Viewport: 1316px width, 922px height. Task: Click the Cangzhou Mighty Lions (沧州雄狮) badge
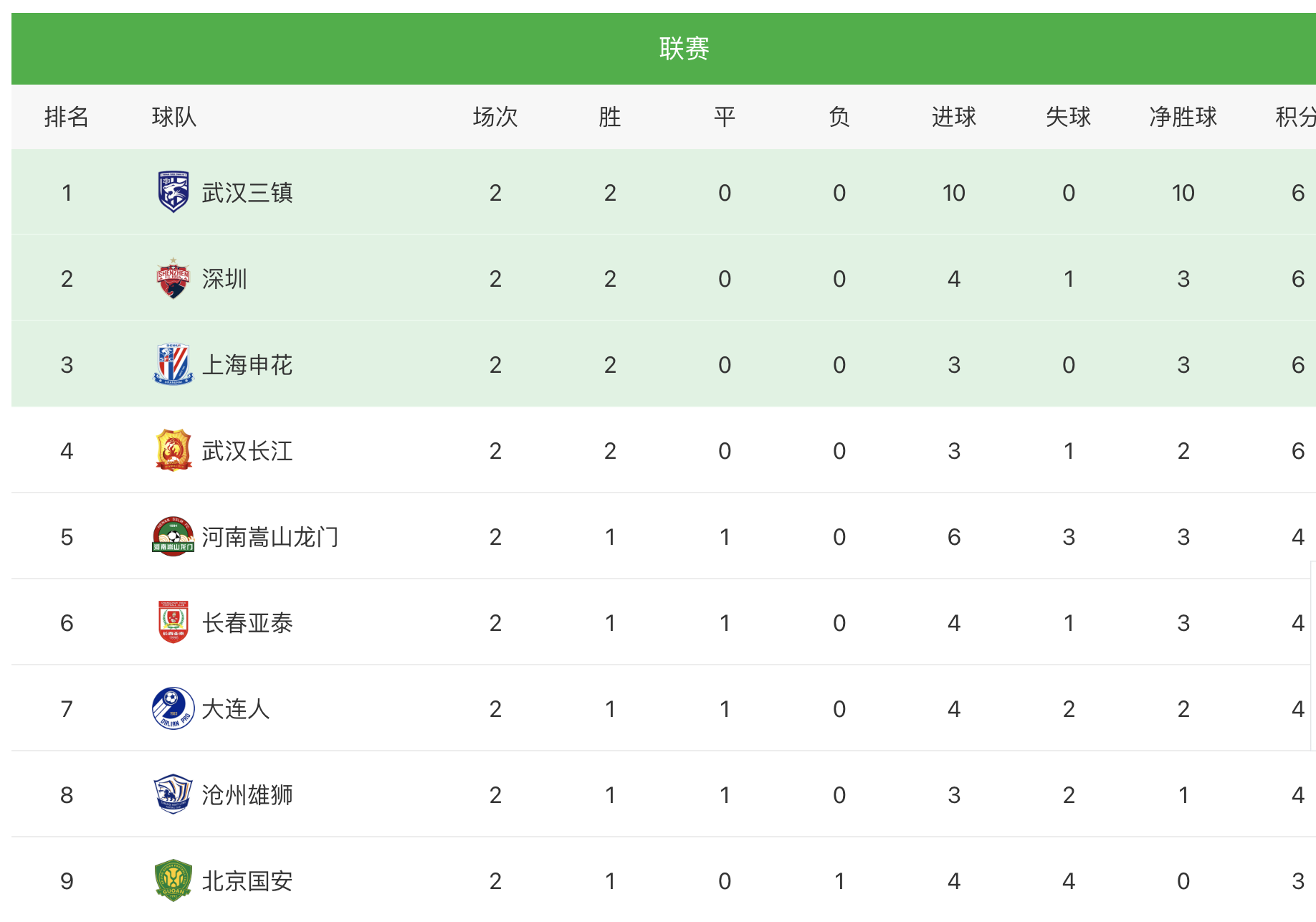[x=173, y=794]
